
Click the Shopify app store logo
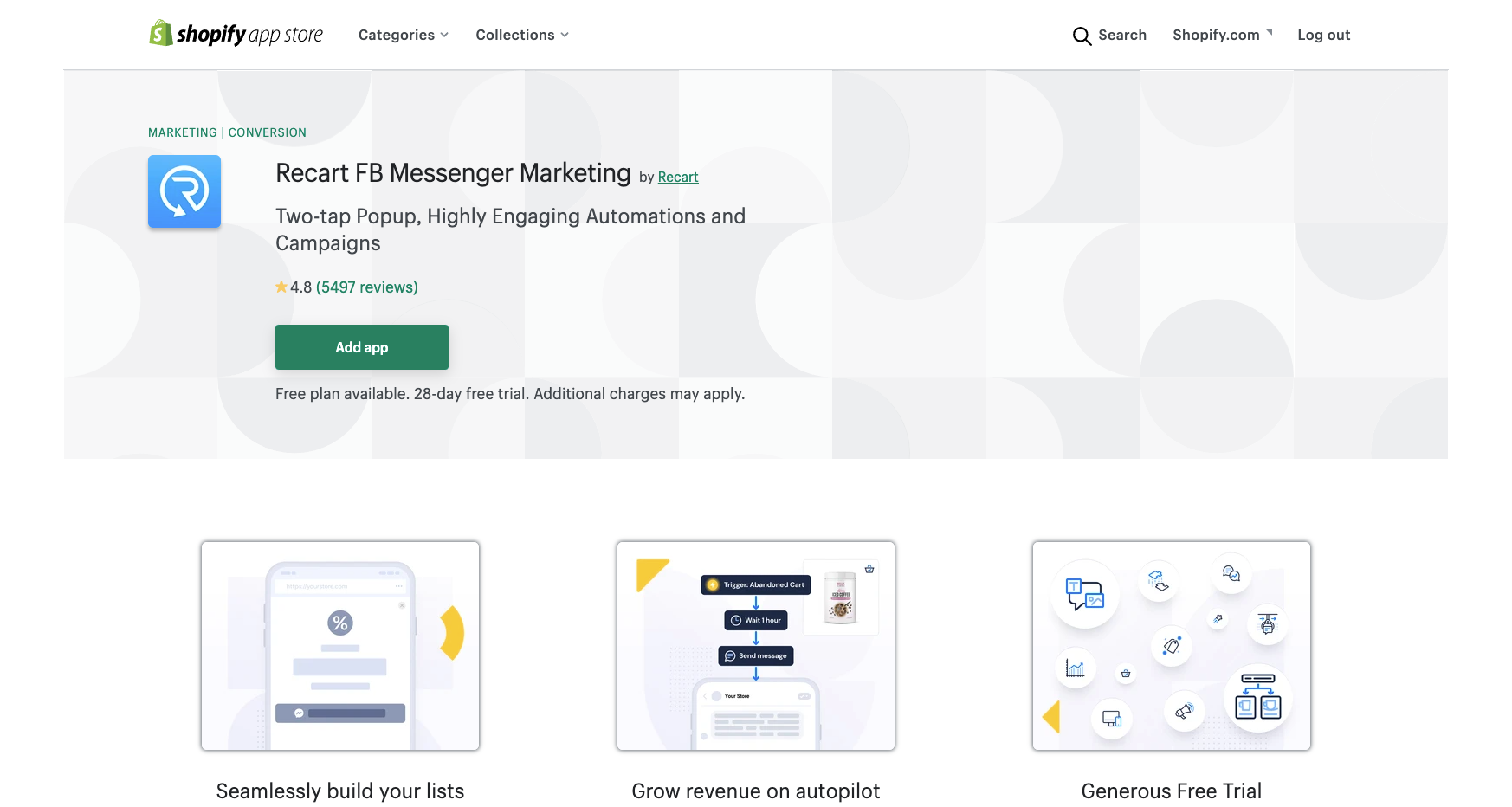236,34
